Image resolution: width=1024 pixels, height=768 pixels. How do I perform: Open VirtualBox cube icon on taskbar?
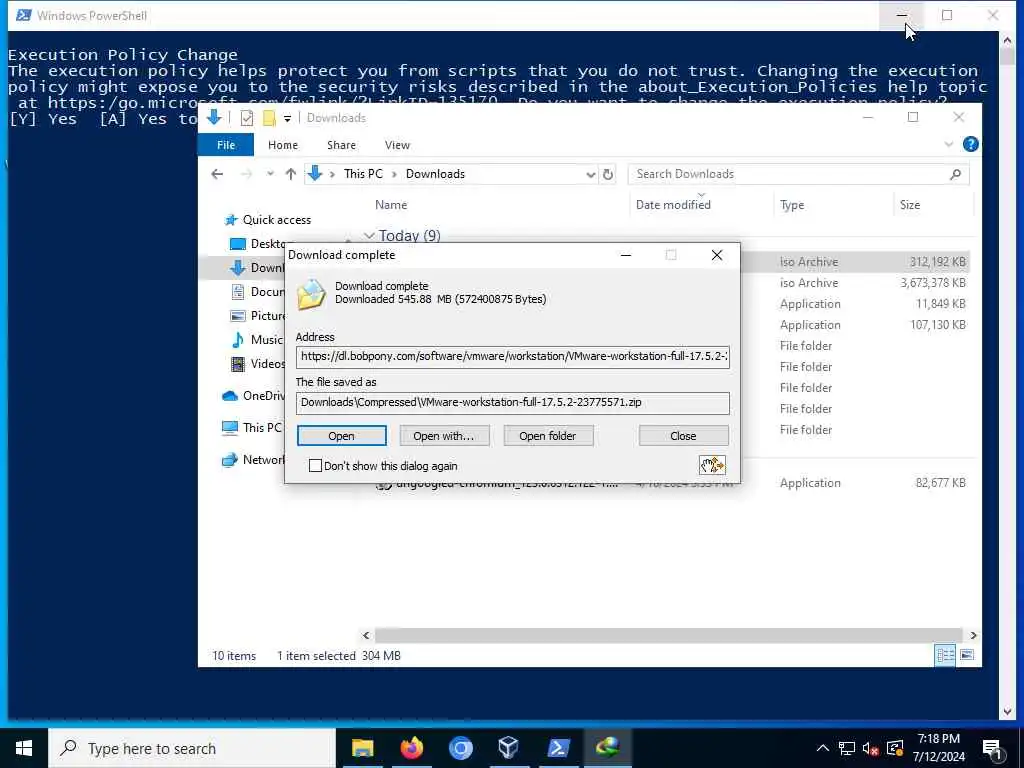click(509, 748)
